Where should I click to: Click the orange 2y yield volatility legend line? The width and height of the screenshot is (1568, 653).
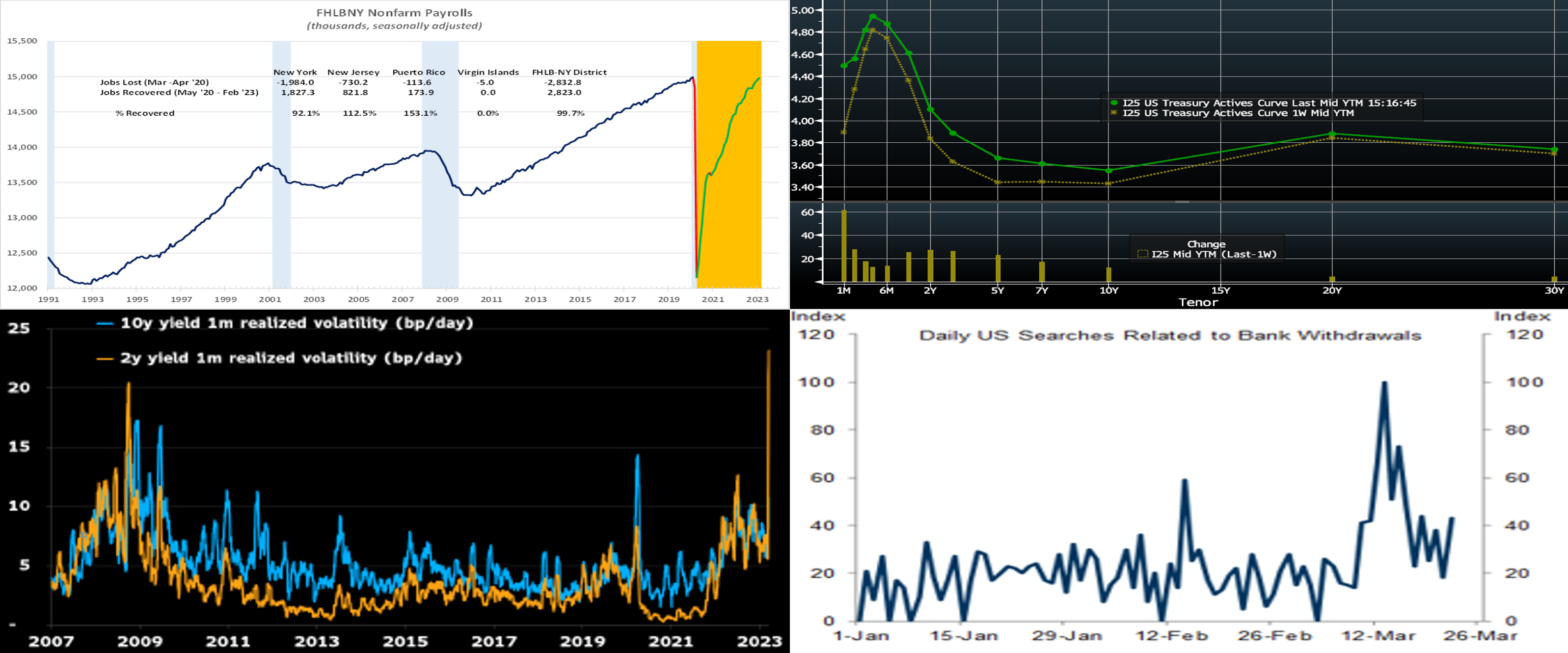[106, 359]
